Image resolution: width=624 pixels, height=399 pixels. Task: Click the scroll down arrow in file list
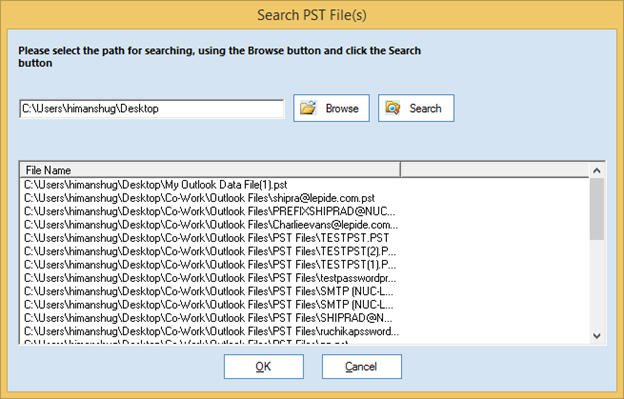click(x=597, y=336)
